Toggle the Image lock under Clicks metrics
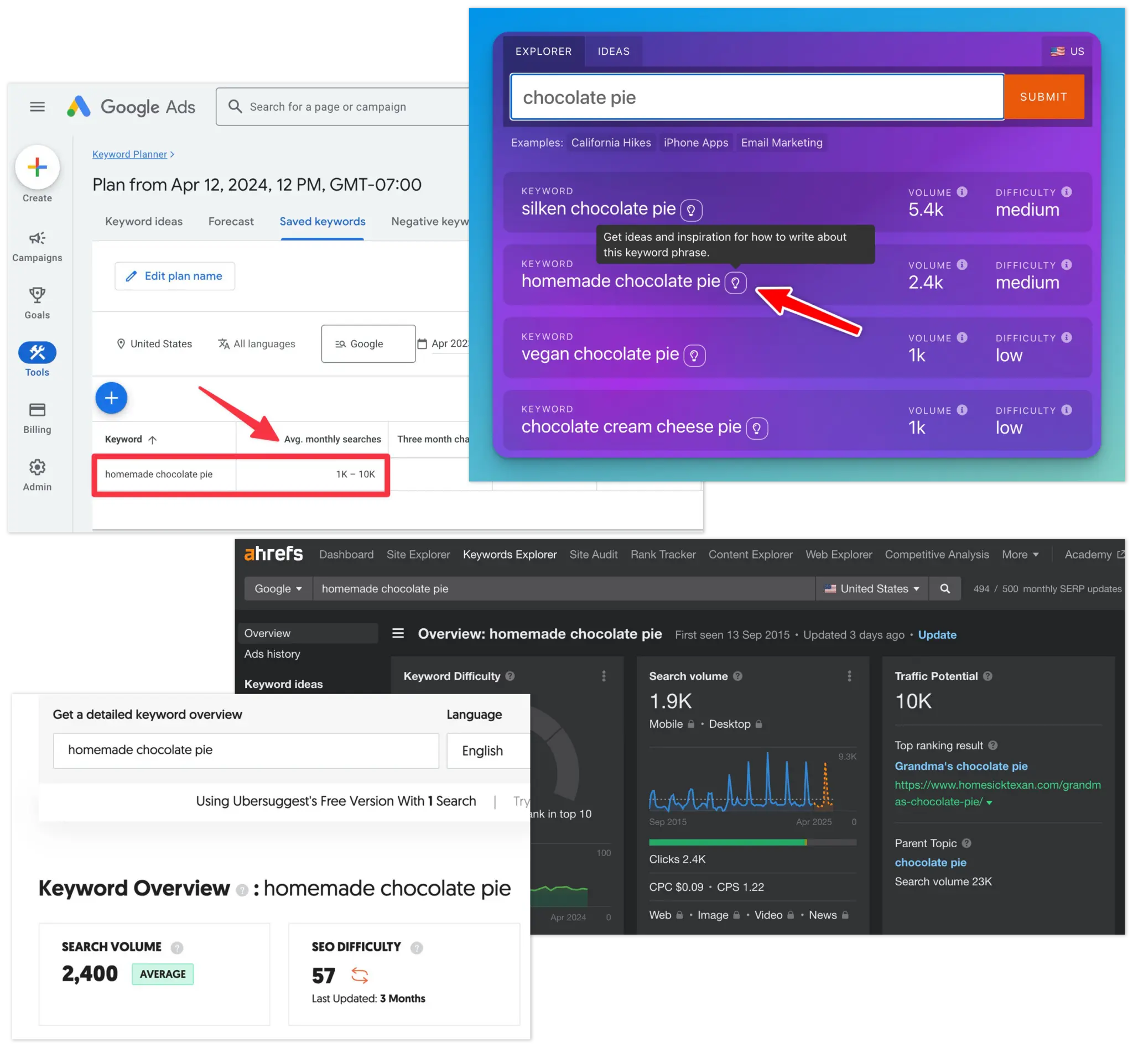Image resolution: width=1133 pixels, height=1064 pixels. coord(737,915)
